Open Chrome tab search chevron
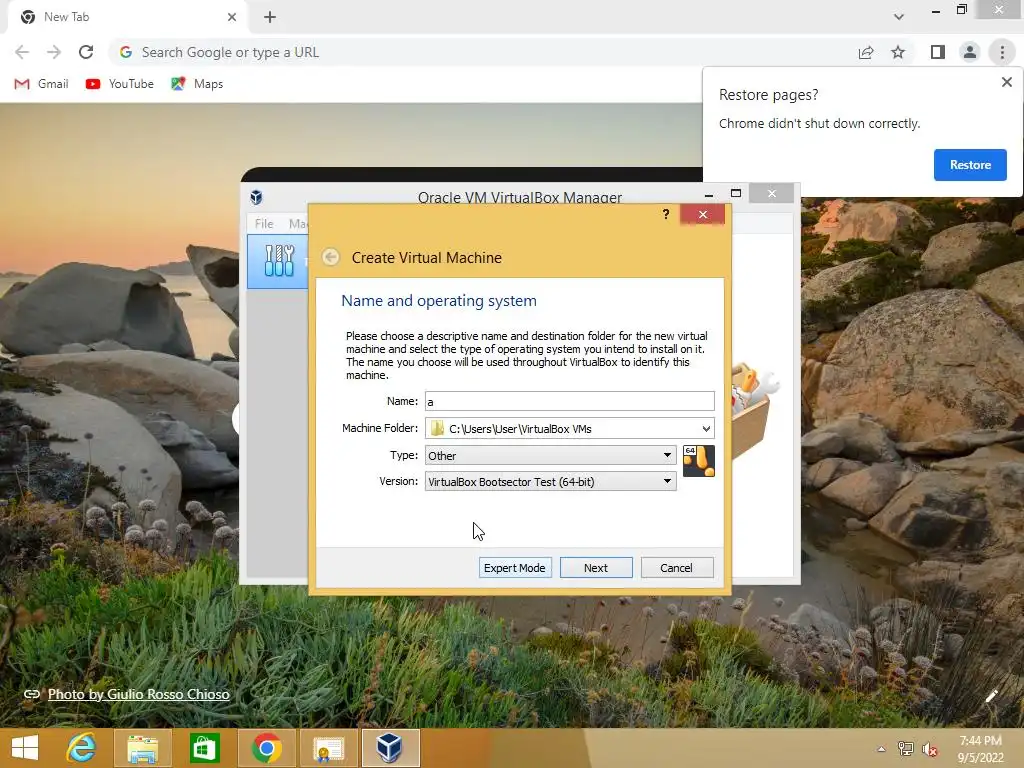Viewport: 1024px width, 768px height. click(899, 17)
